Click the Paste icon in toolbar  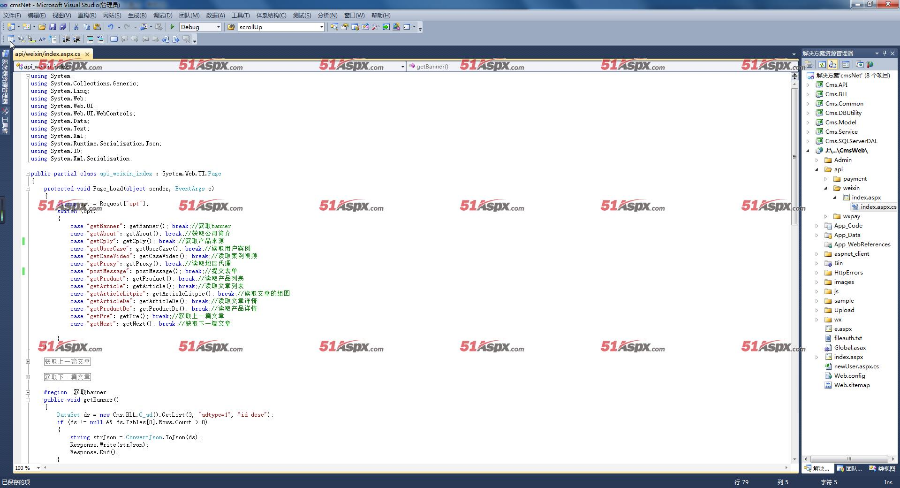pyautogui.click(x=97, y=27)
